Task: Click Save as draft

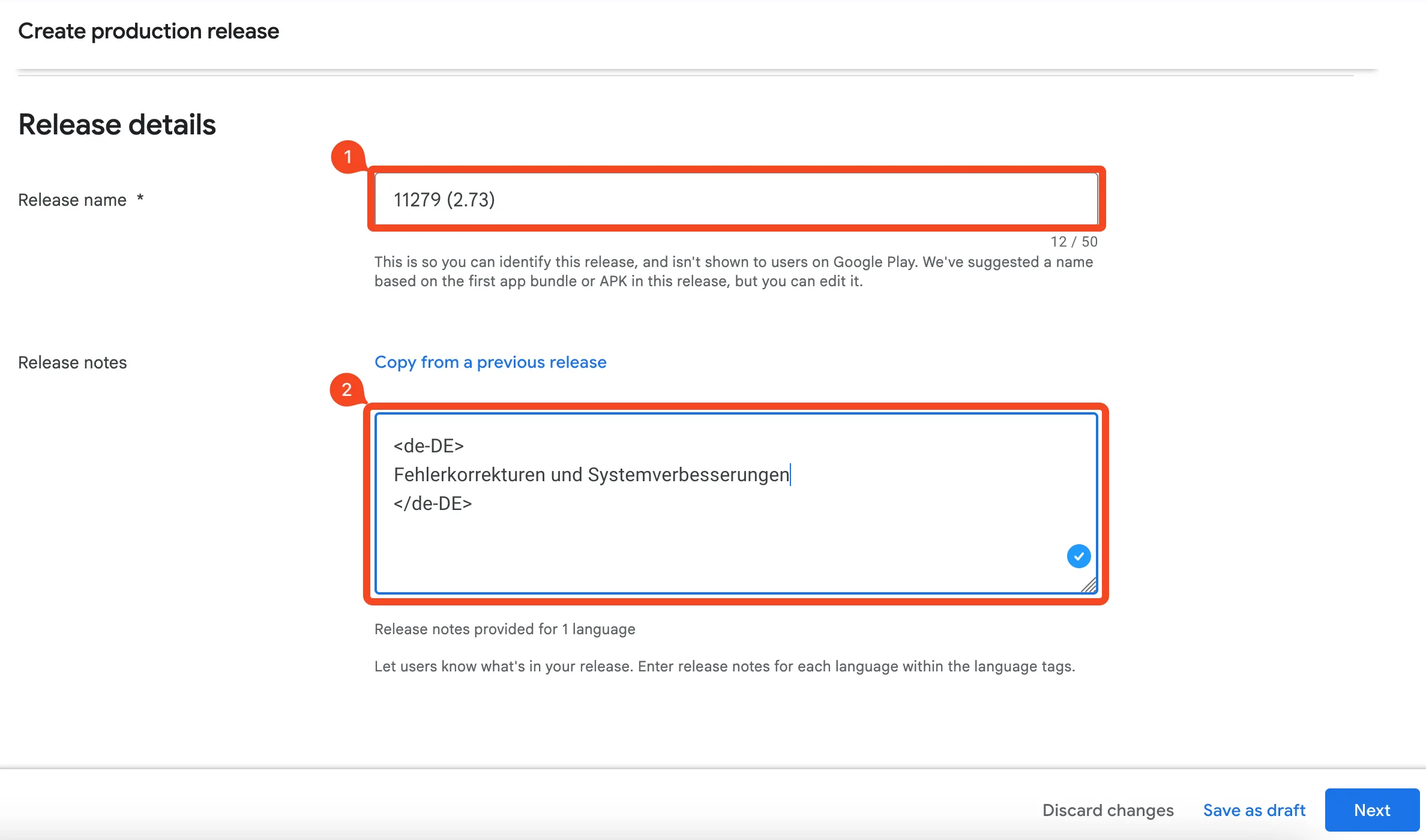Action: tap(1254, 810)
